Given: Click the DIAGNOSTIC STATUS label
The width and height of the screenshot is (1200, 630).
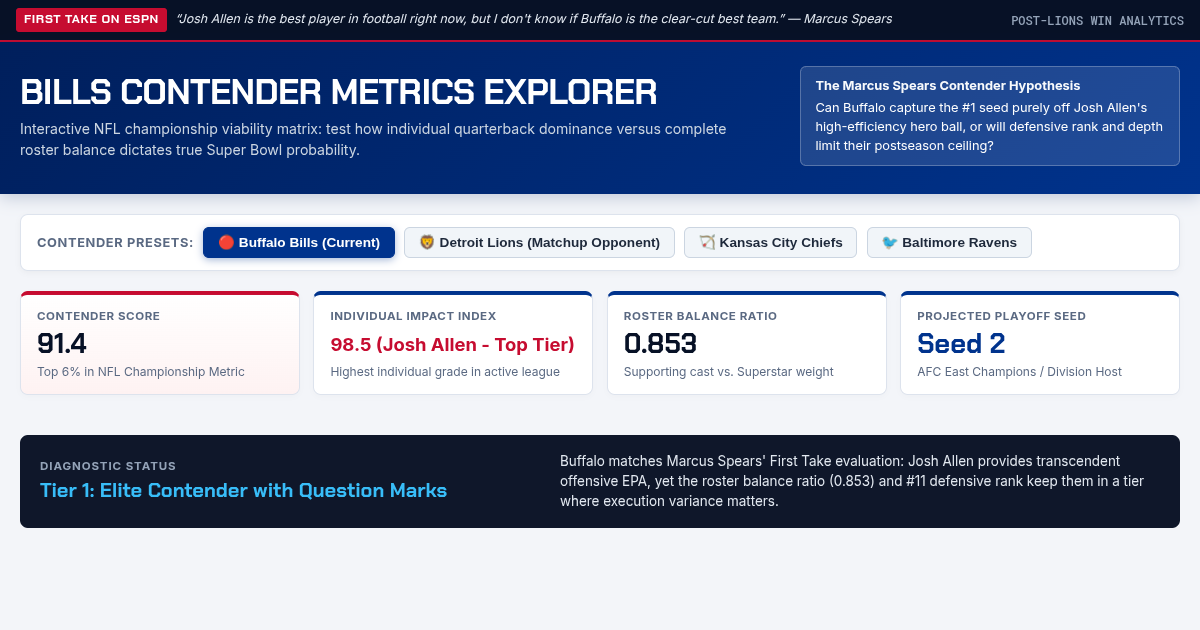Looking at the screenshot, I should pos(108,466).
